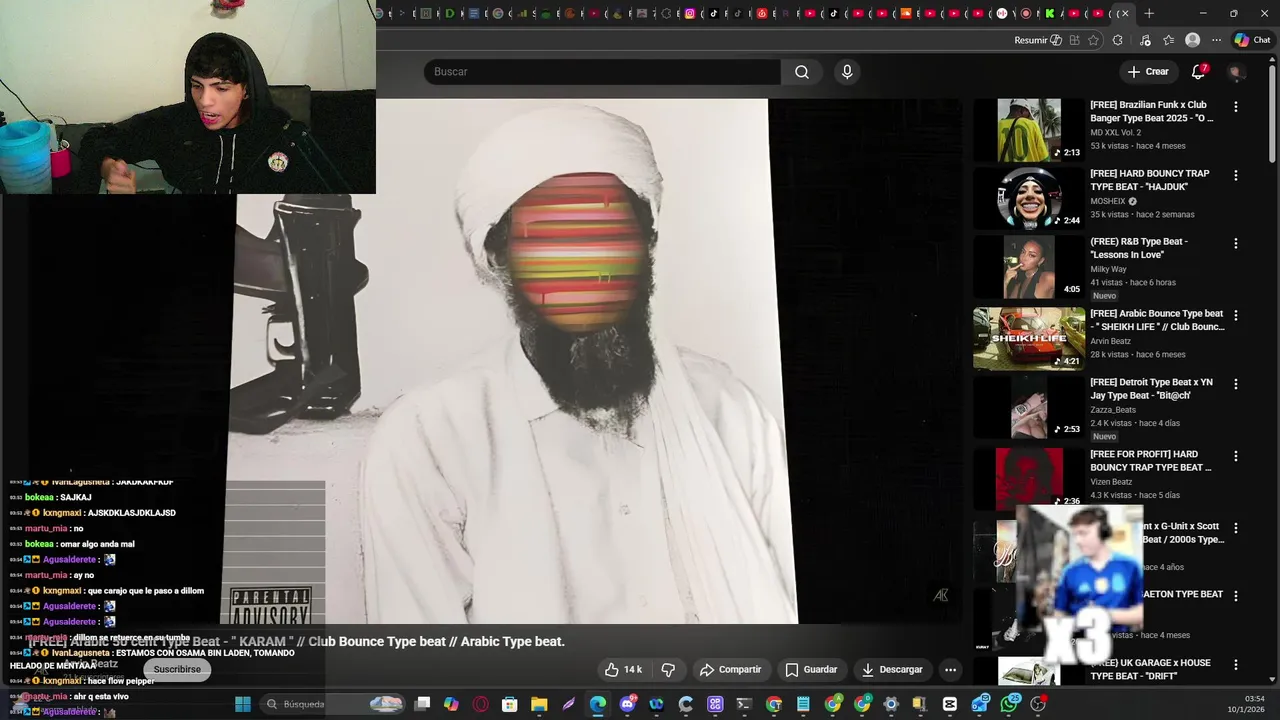
Task: Open Edge media control music icon
Action: [1145, 40]
